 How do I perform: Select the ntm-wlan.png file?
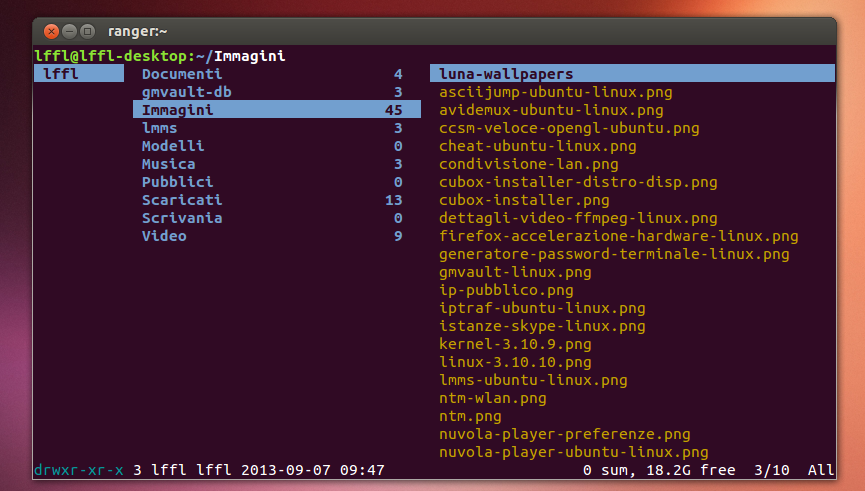click(493, 398)
